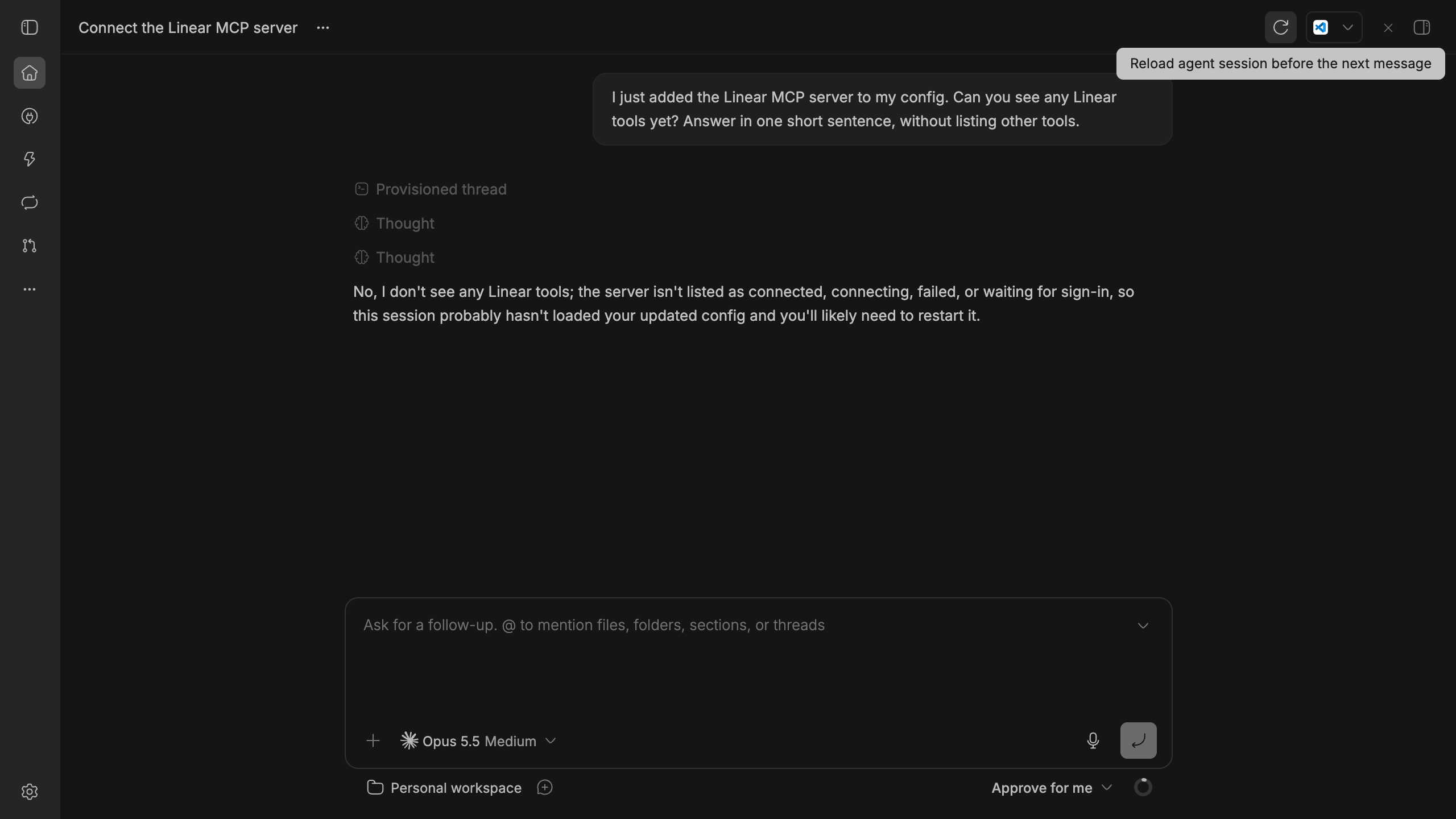Select the user message about Linear MCP server
Image resolution: width=1456 pixels, height=819 pixels.
(882, 109)
